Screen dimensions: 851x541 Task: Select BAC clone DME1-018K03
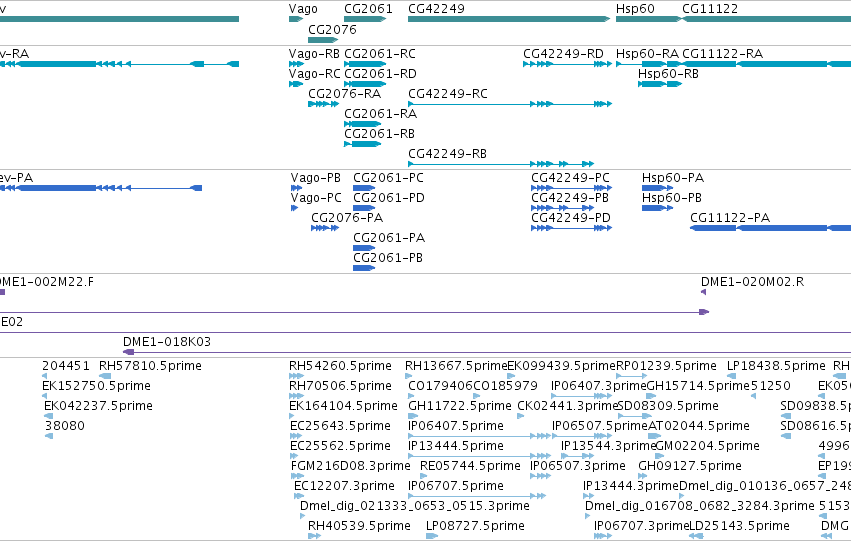pyautogui.click(x=167, y=342)
